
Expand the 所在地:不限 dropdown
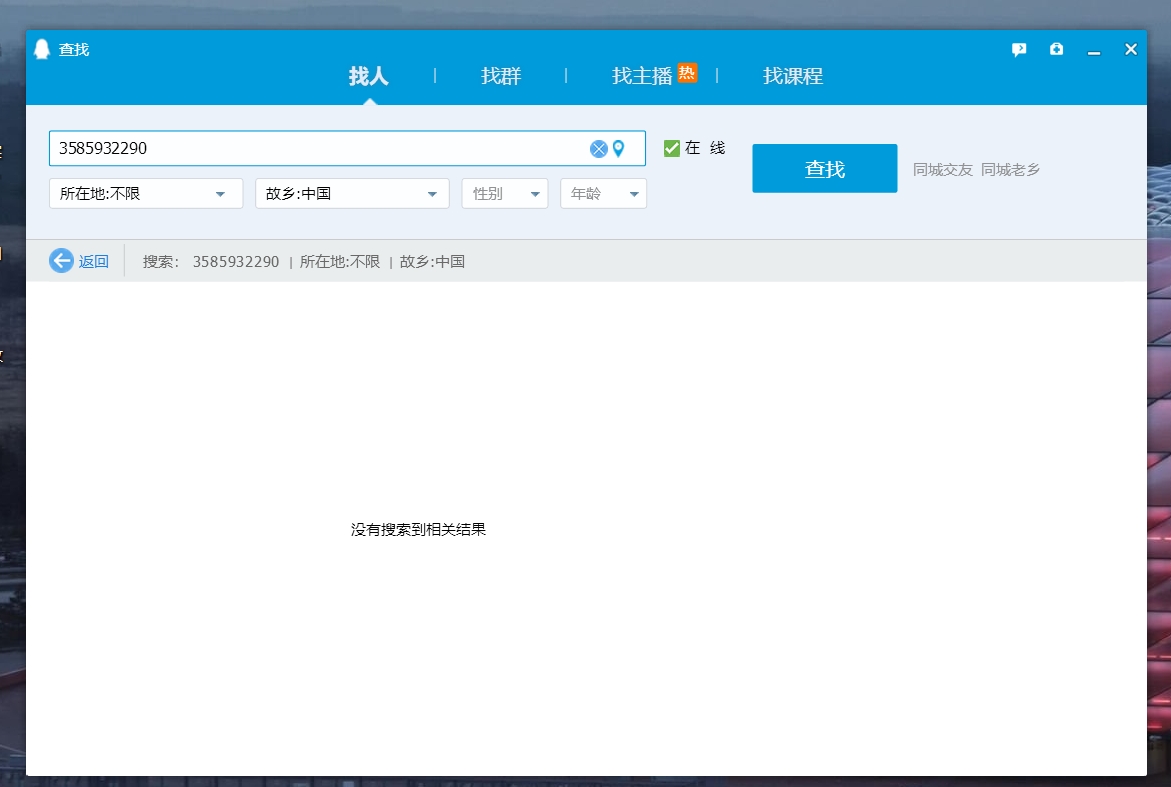tap(146, 194)
